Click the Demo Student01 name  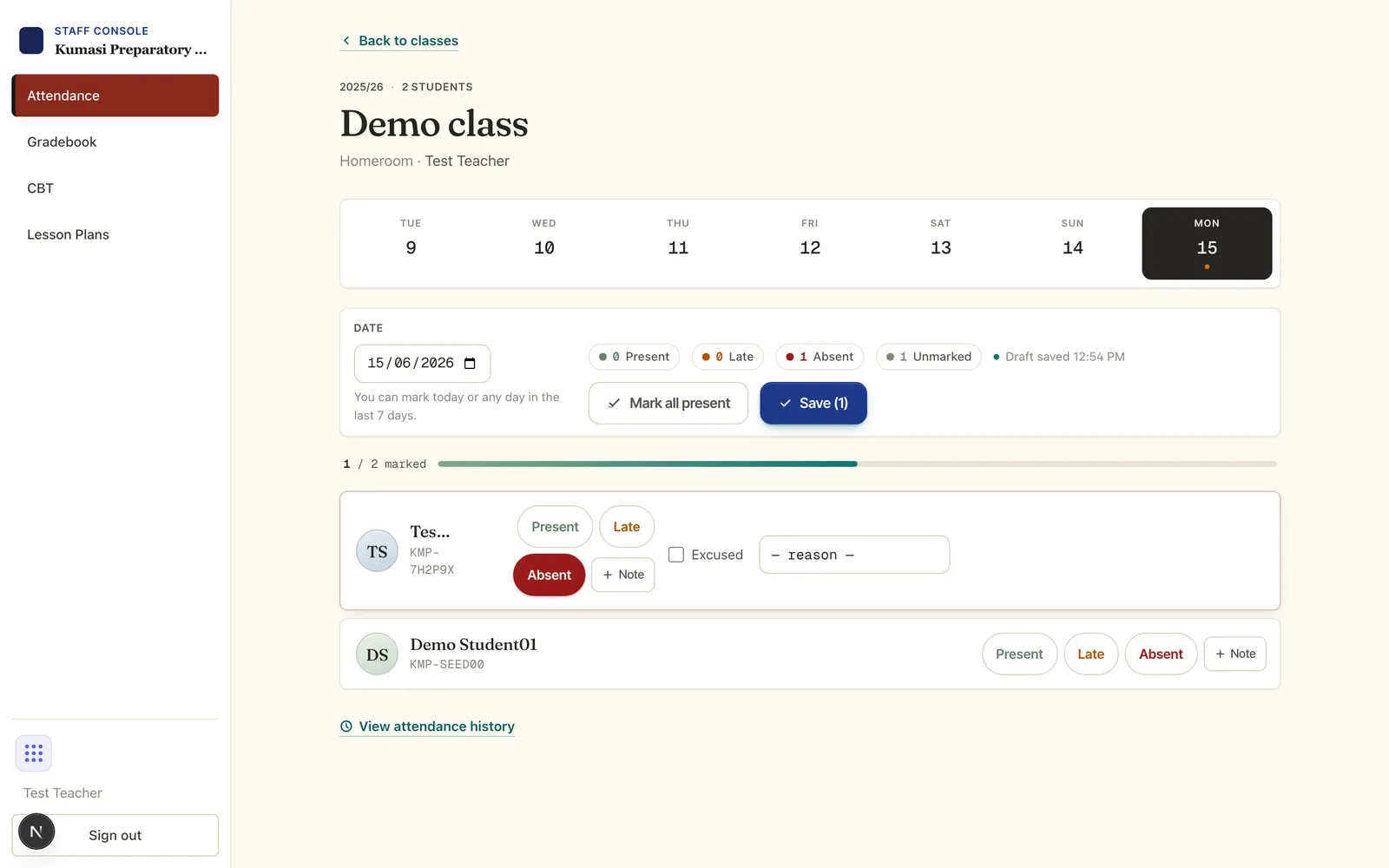click(x=474, y=644)
